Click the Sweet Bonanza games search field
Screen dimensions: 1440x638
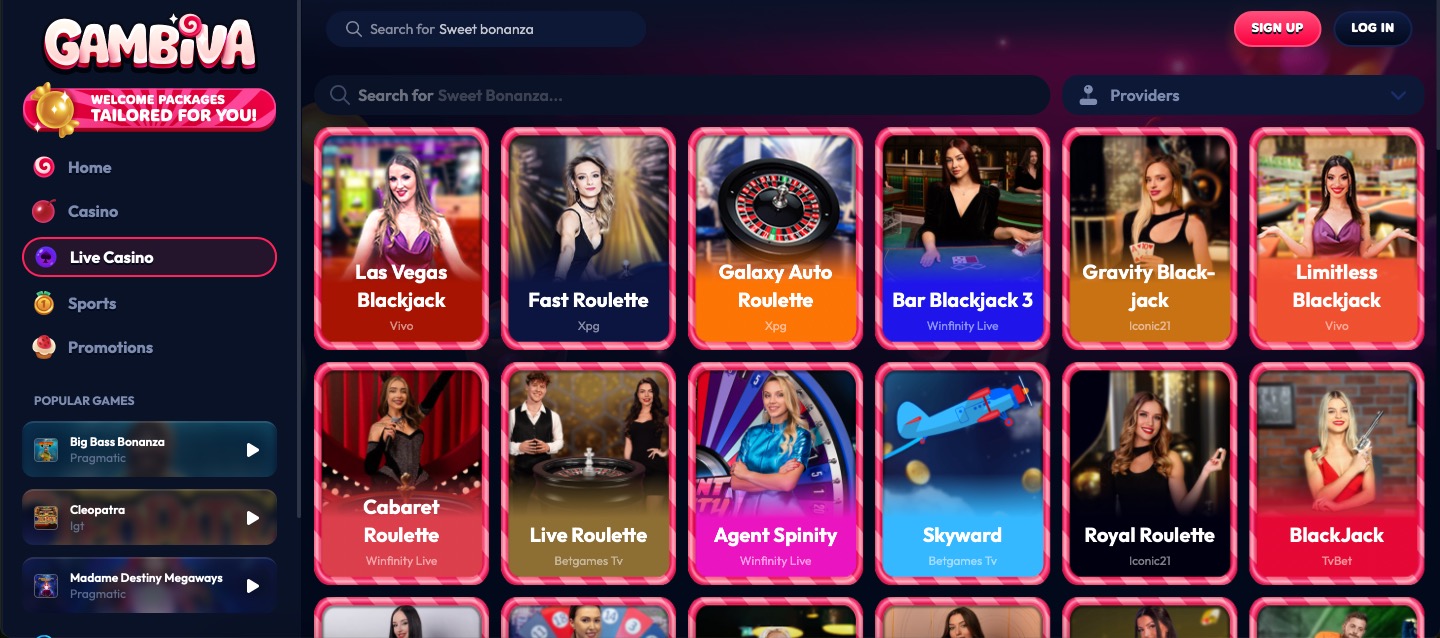tap(683, 95)
